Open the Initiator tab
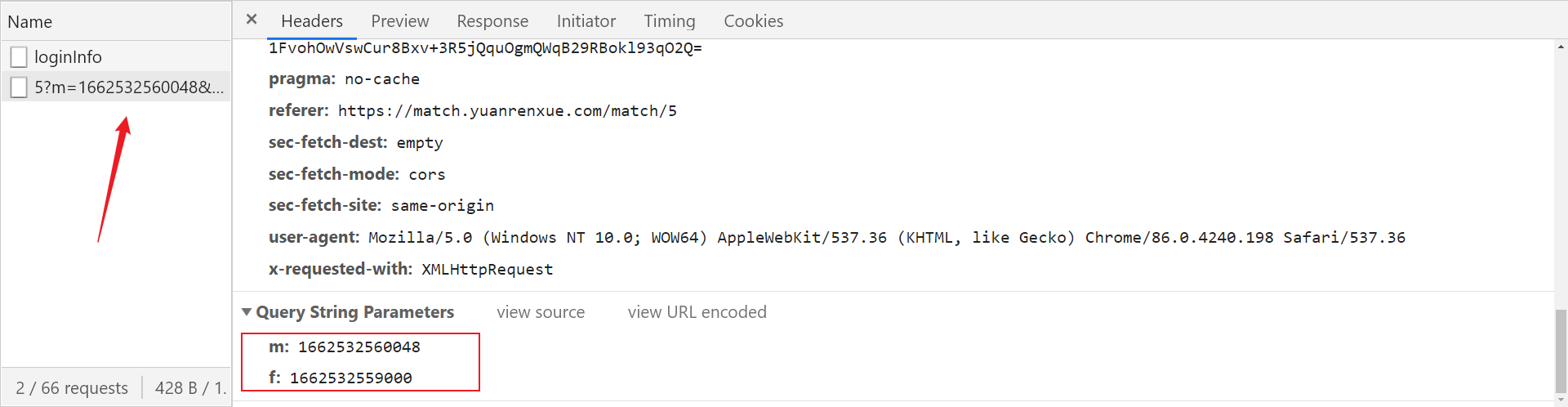The image size is (1568, 407). pos(586,21)
